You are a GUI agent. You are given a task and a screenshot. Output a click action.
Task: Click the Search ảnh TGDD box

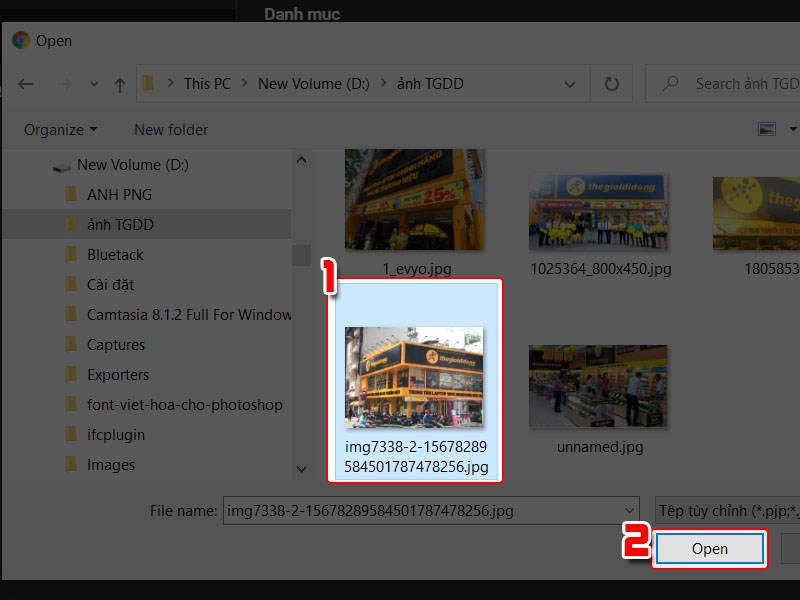[x=723, y=84]
